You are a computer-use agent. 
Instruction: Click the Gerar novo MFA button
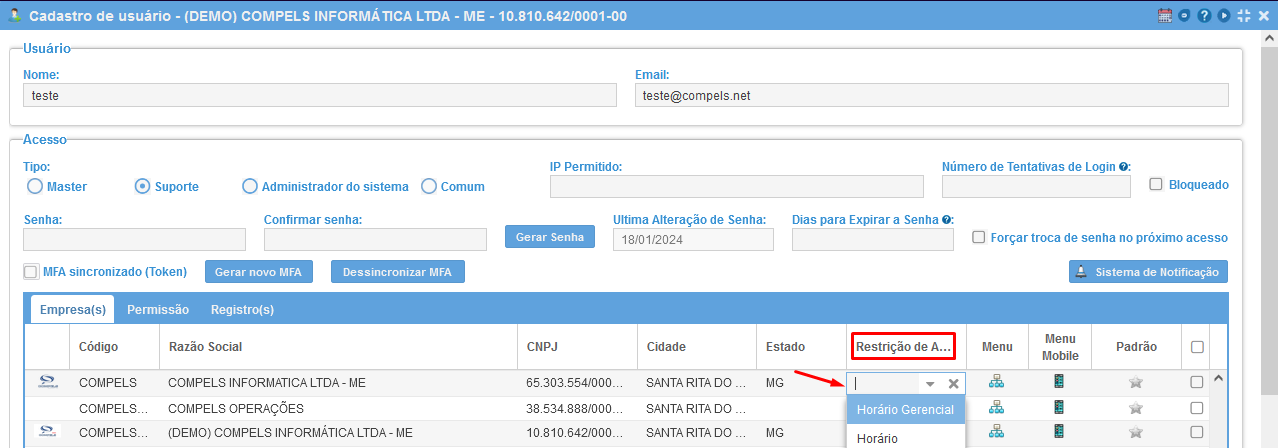[x=260, y=272]
